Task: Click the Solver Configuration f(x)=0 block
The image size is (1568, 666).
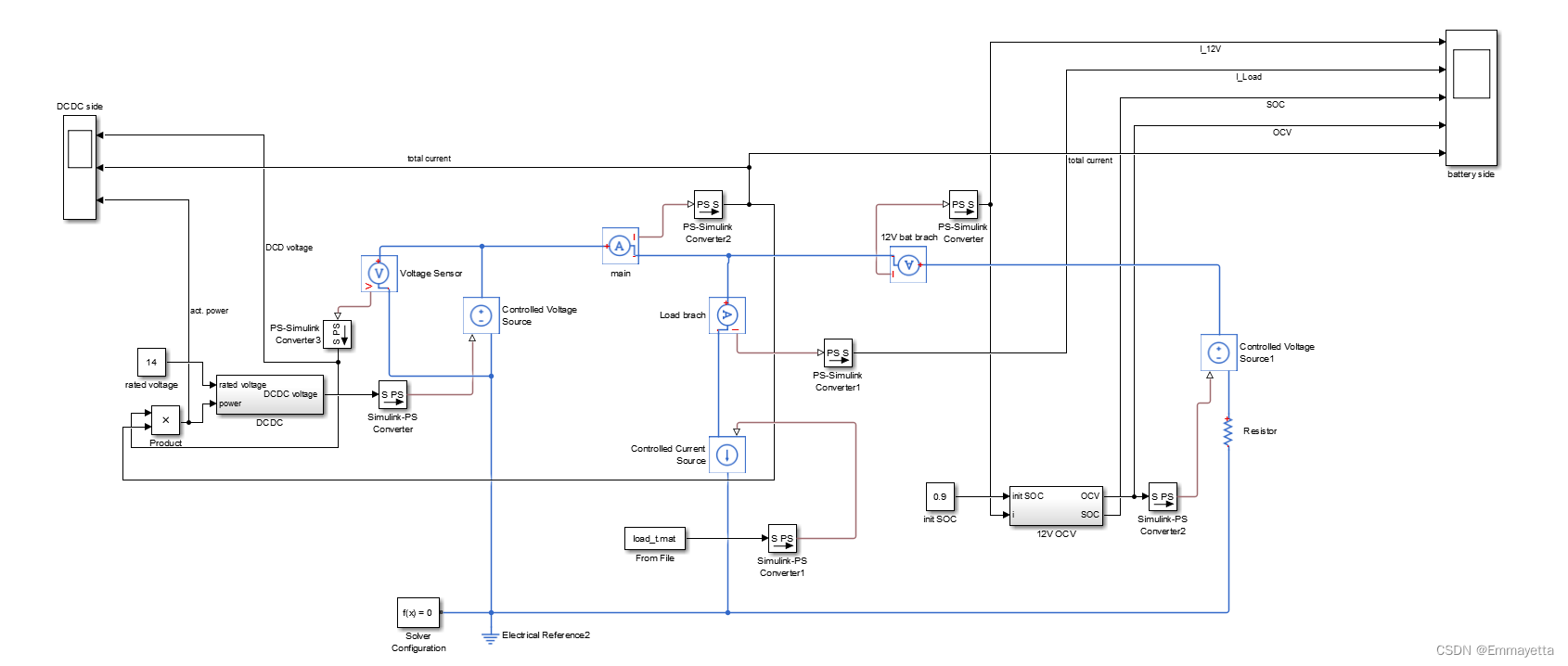Action: tap(418, 612)
